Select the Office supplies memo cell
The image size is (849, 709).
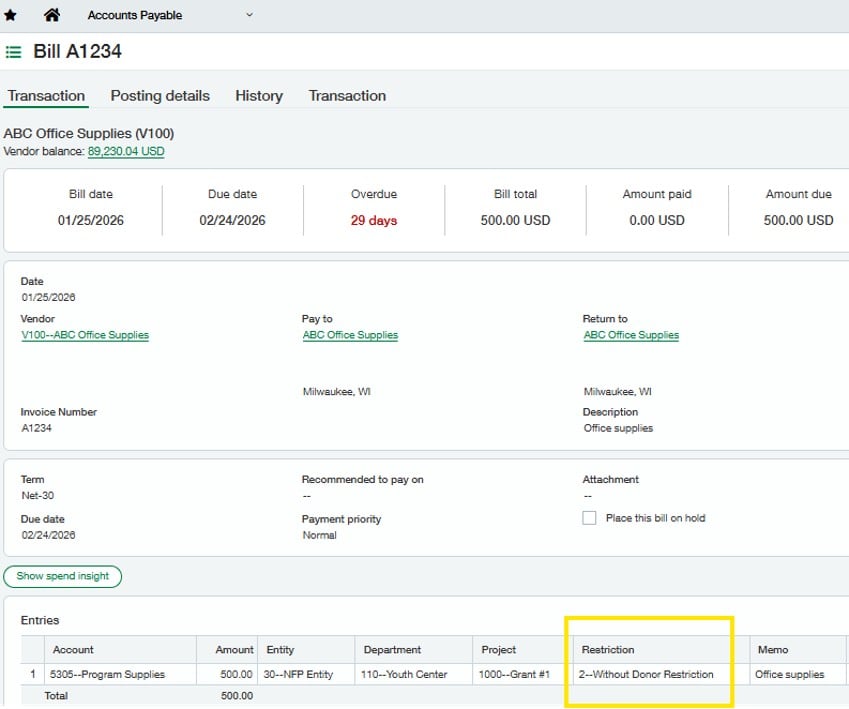tap(798, 674)
